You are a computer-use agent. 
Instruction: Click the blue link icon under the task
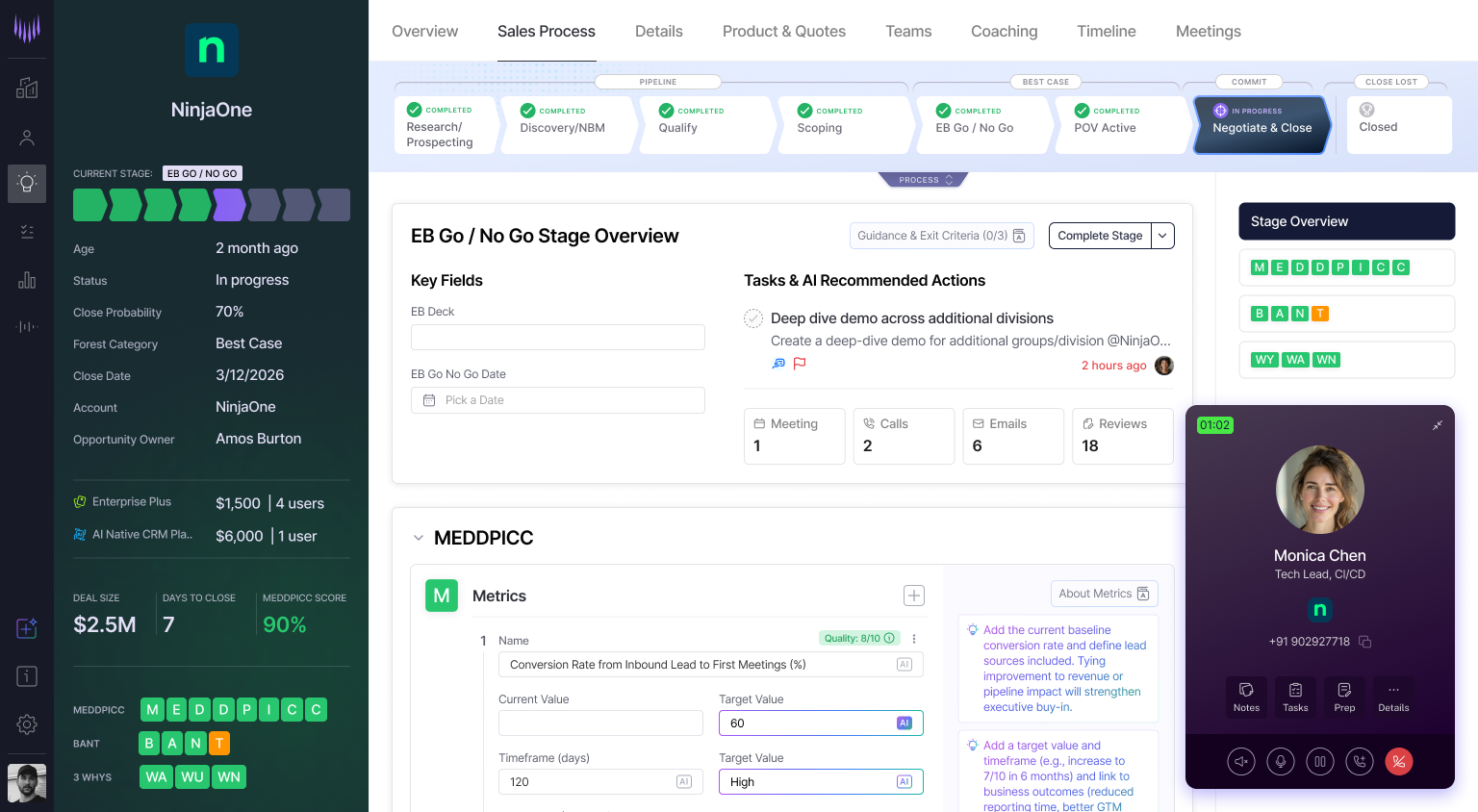[778, 364]
